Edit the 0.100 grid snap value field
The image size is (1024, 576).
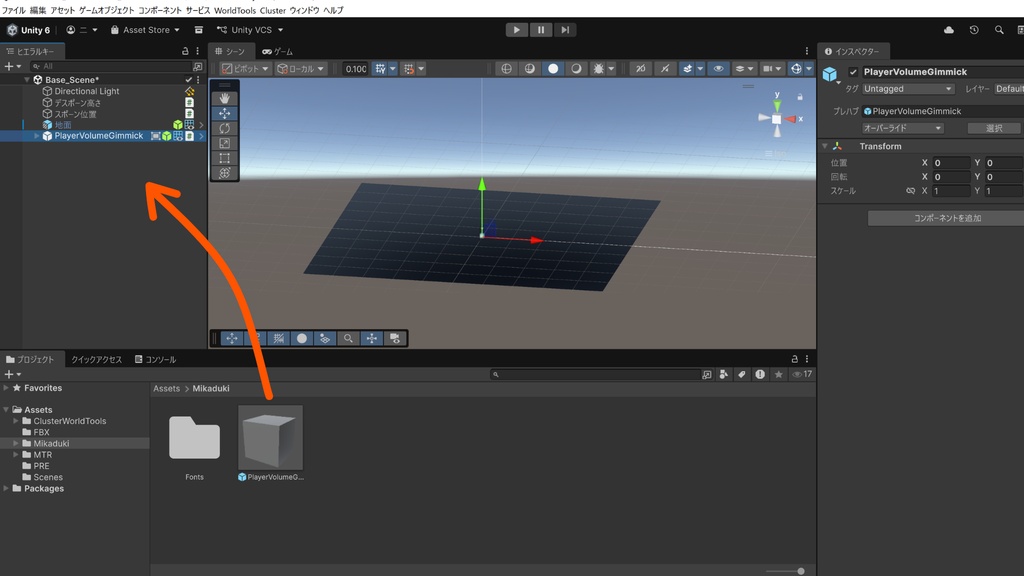pyautogui.click(x=355, y=69)
